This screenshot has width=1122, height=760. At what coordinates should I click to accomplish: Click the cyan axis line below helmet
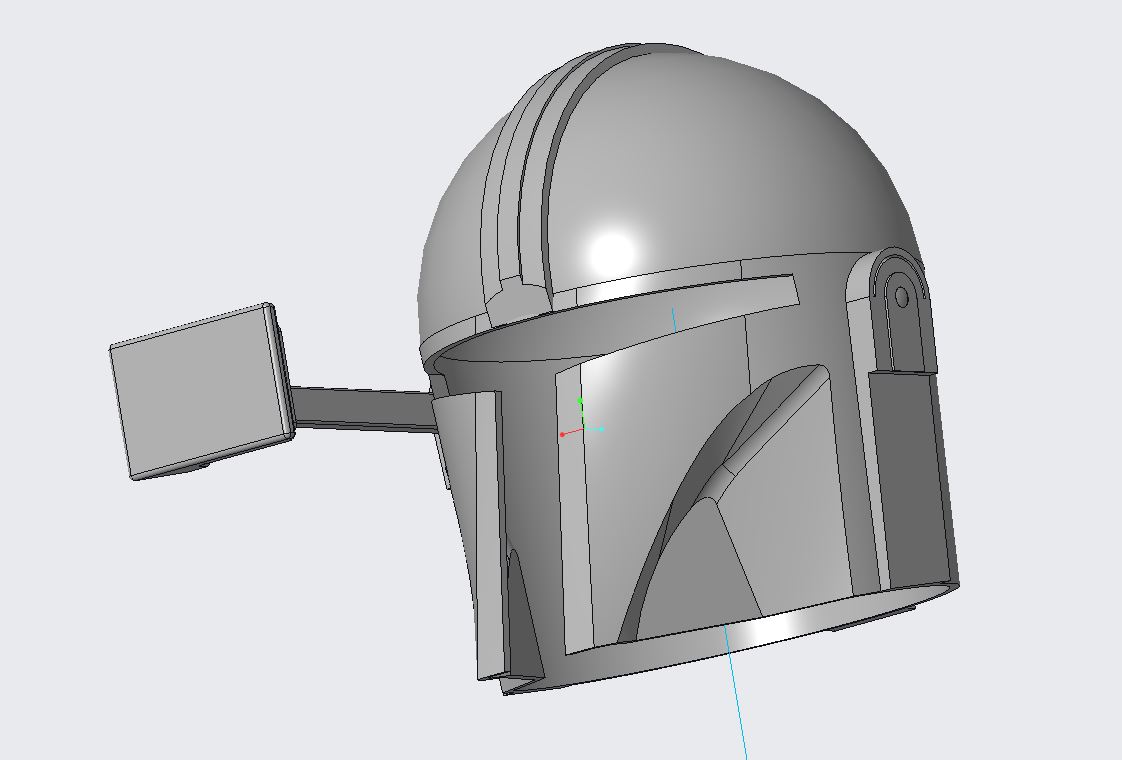[736, 691]
